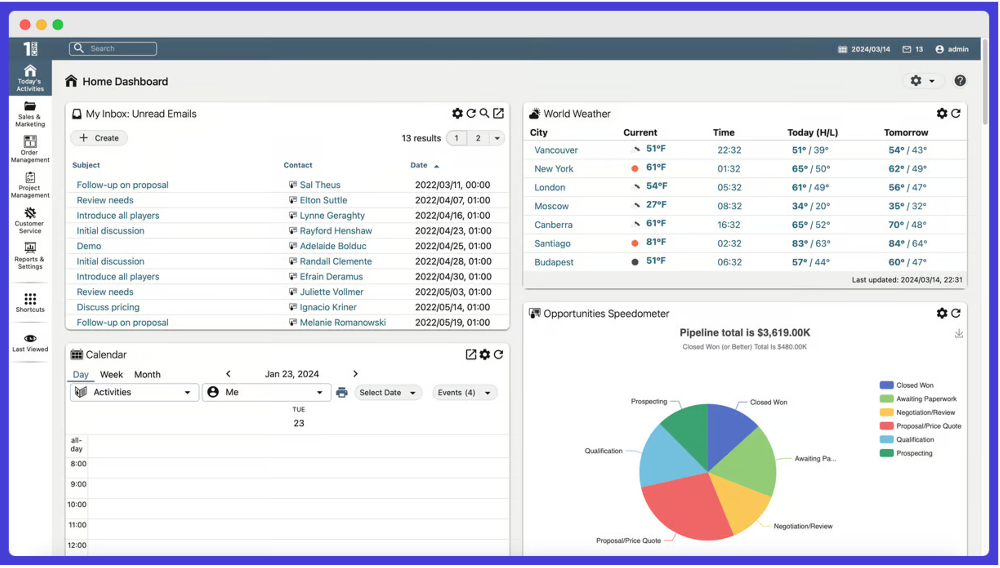1000x568 pixels.
Task: Open contact Elton Suttle
Action: point(323,200)
